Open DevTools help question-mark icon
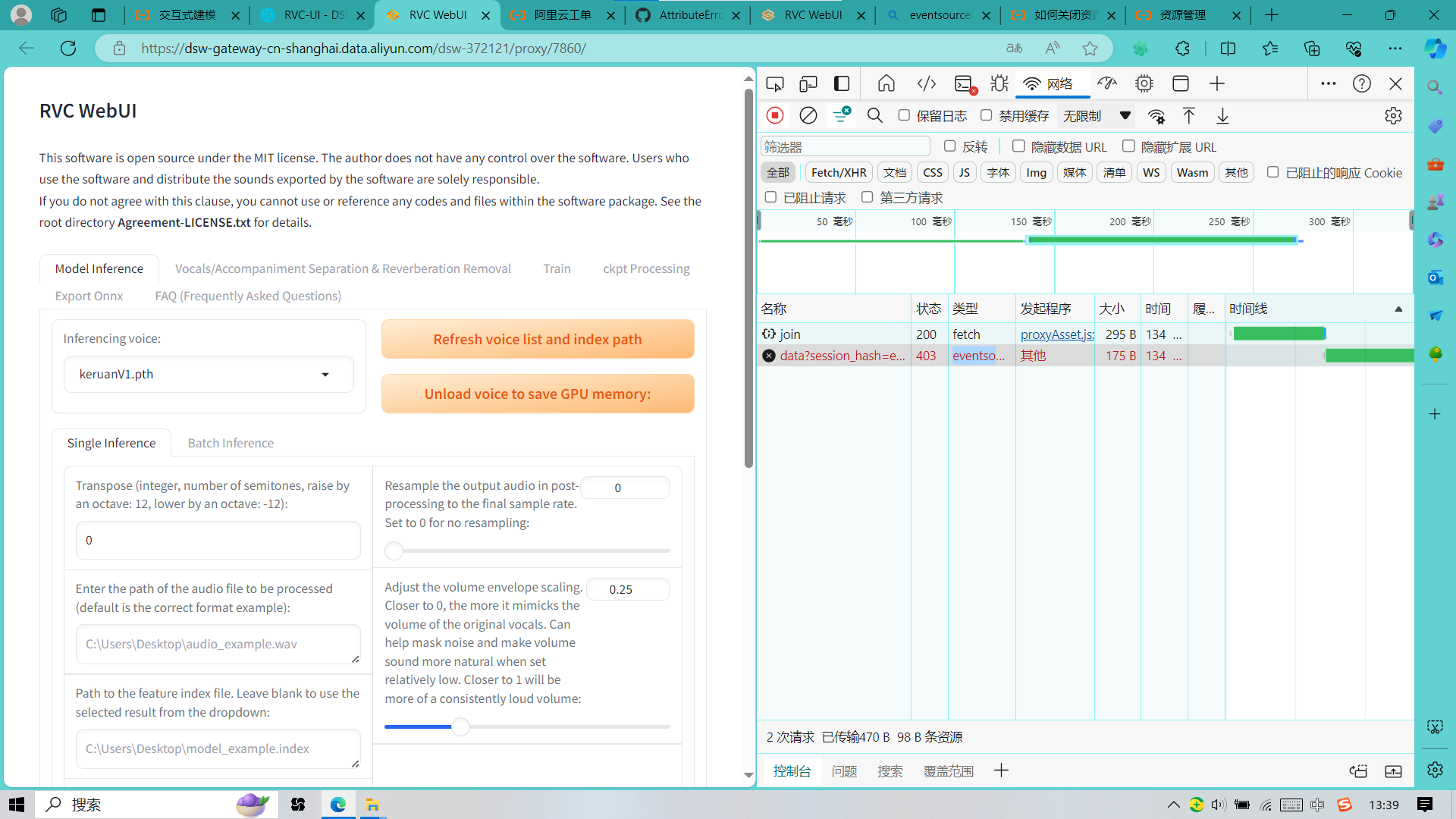This screenshot has height=819, width=1456. [1362, 84]
